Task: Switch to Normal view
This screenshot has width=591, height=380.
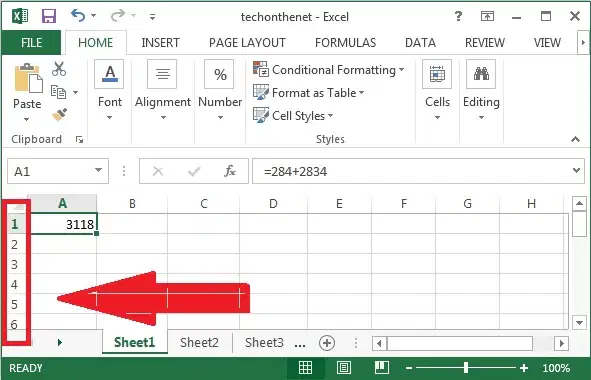Action: click(x=305, y=368)
